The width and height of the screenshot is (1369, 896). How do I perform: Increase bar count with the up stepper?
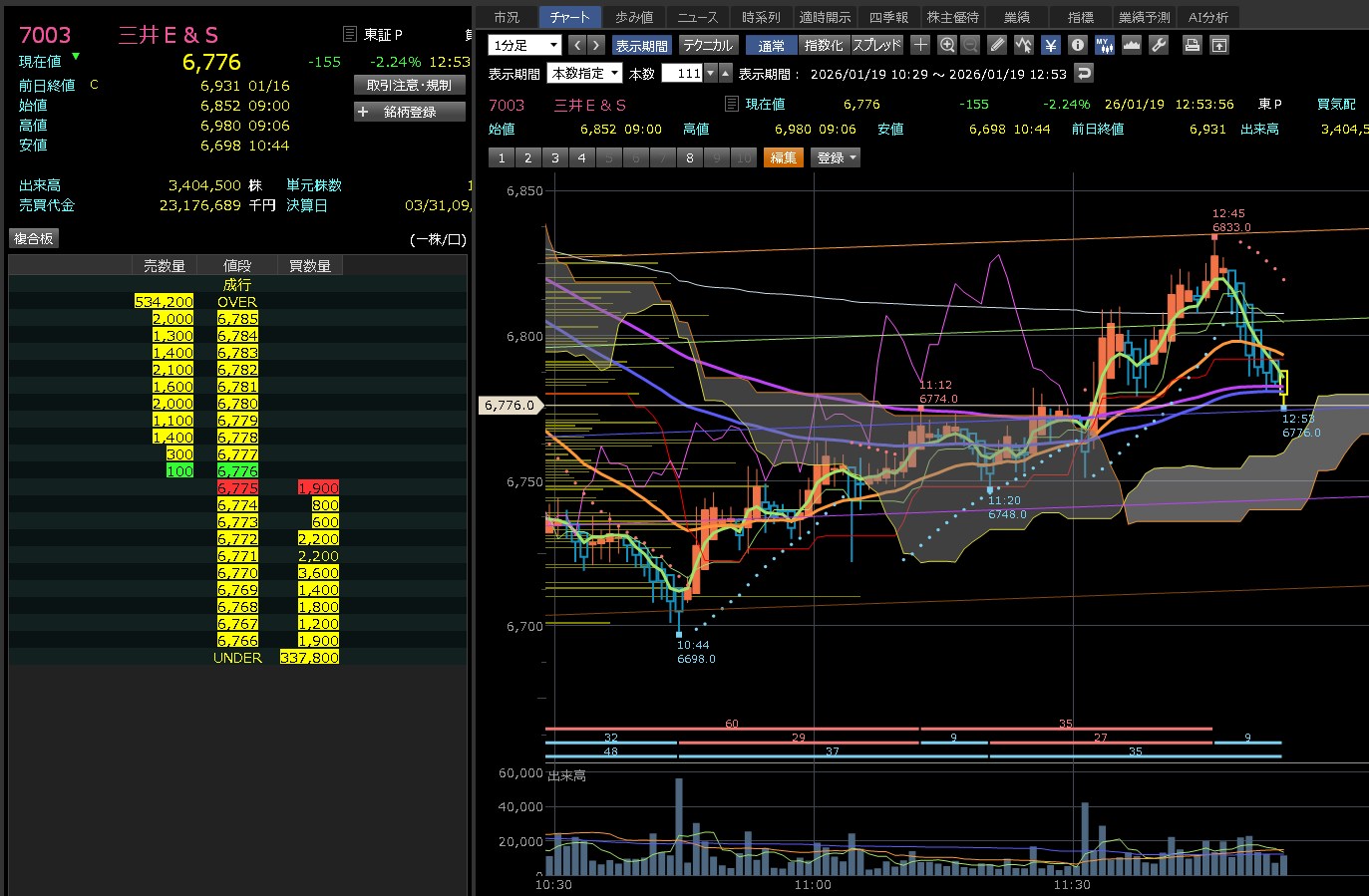click(x=725, y=73)
